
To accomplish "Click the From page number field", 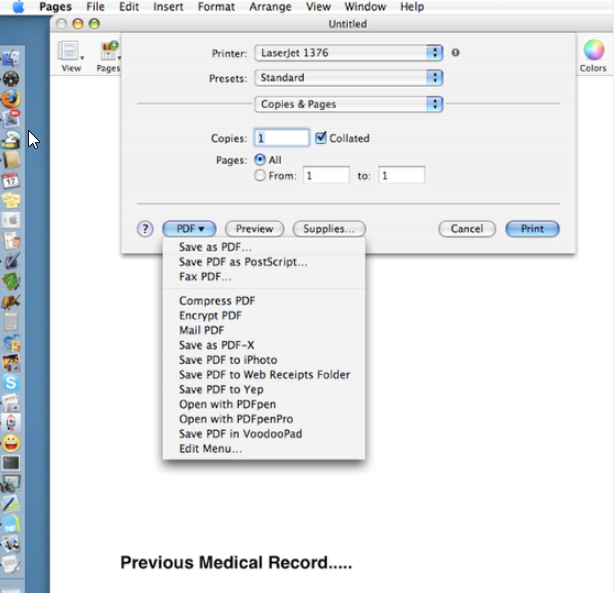I will tap(326, 175).
